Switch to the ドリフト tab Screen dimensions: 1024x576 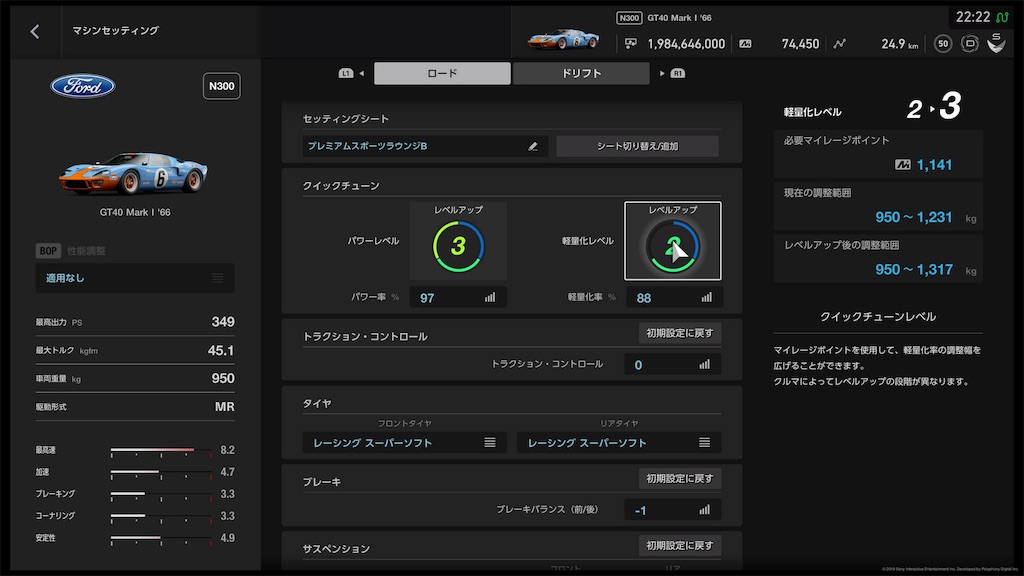[x=581, y=73]
